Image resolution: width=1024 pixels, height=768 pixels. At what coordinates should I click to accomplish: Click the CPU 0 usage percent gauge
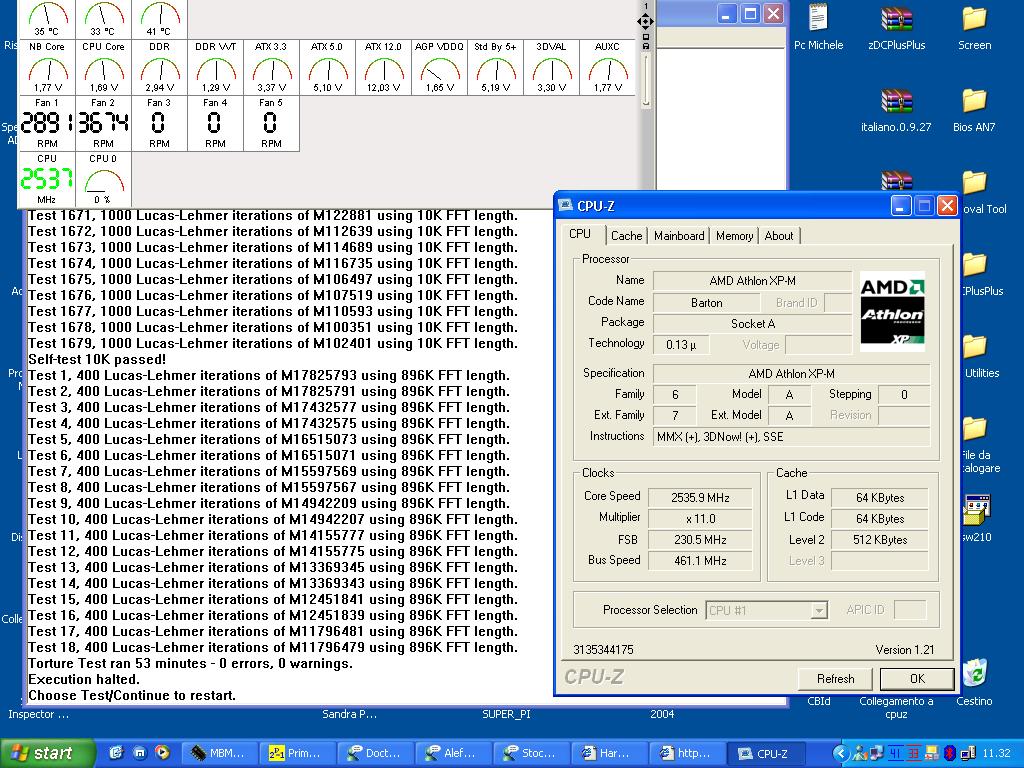(103, 180)
